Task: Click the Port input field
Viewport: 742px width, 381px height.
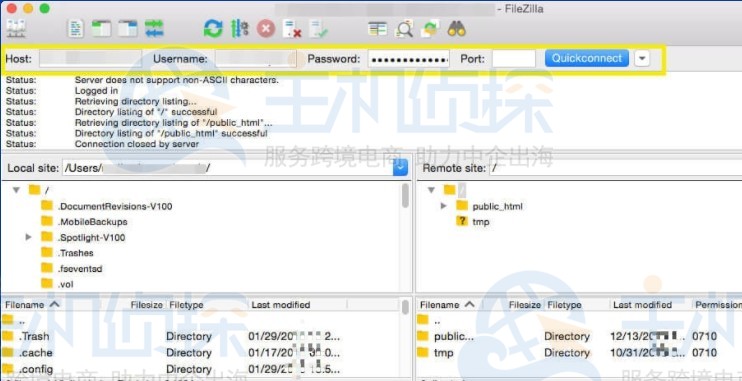Action: (x=513, y=59)
